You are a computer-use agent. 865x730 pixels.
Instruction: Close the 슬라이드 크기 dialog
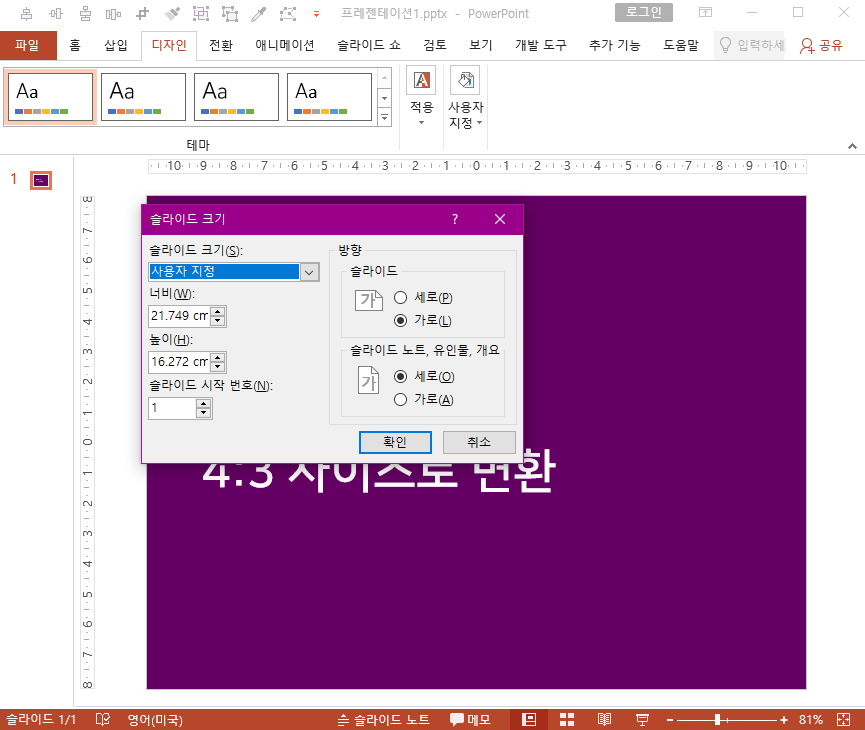(500, 220)
